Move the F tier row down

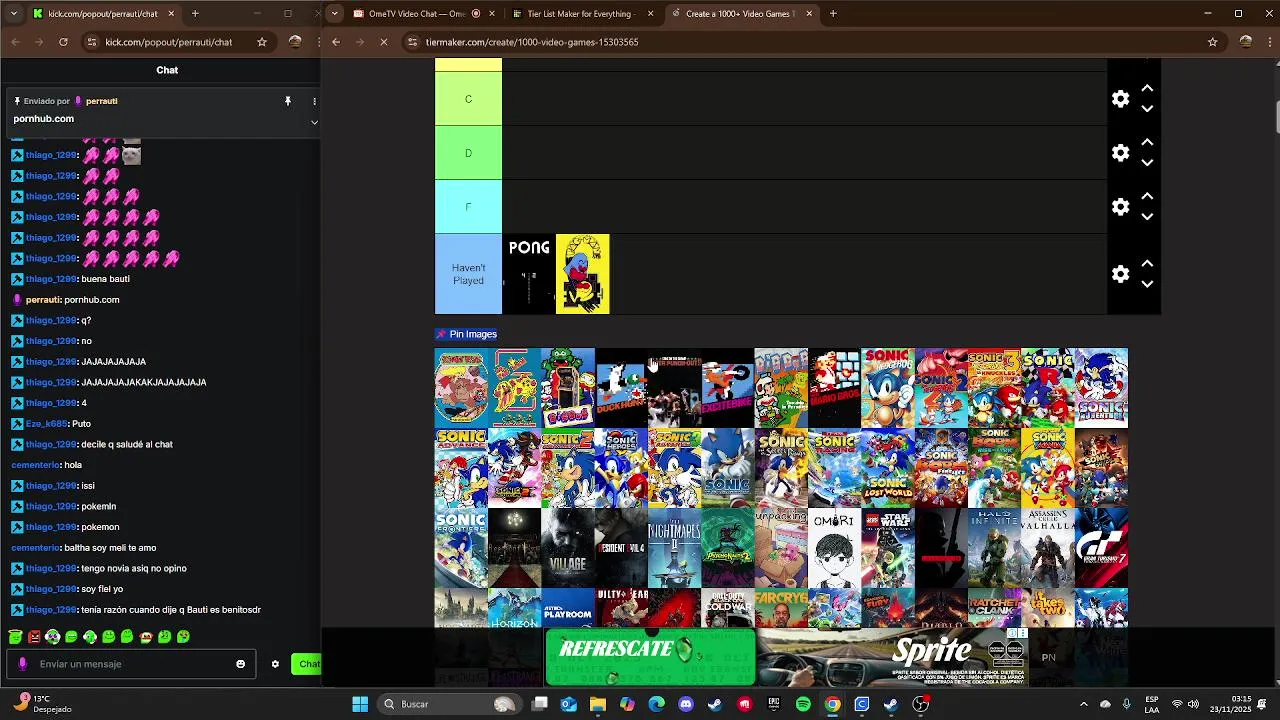(1147, 217)
